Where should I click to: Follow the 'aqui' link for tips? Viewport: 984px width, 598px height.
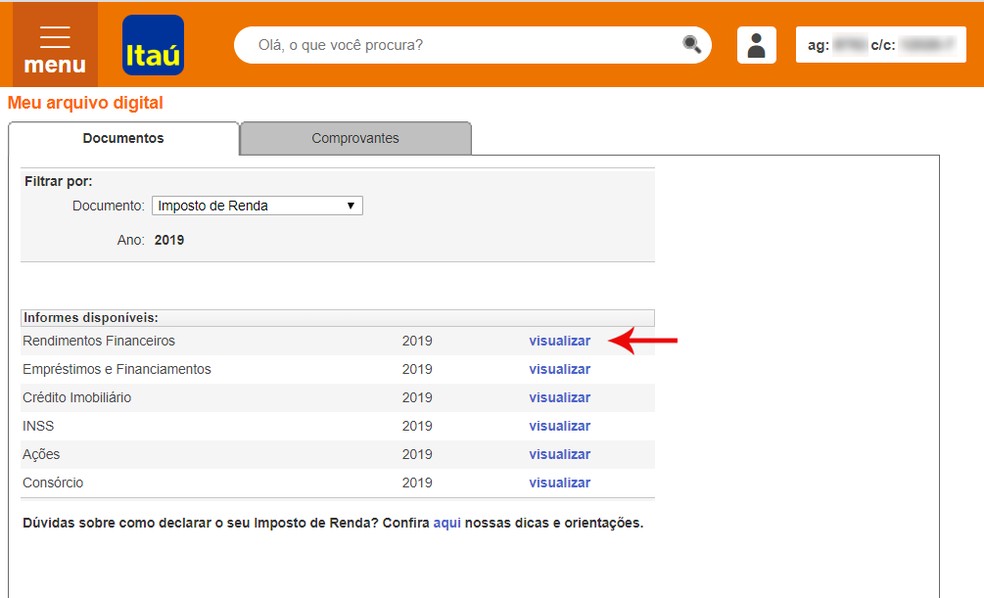(x=447, y=523)
